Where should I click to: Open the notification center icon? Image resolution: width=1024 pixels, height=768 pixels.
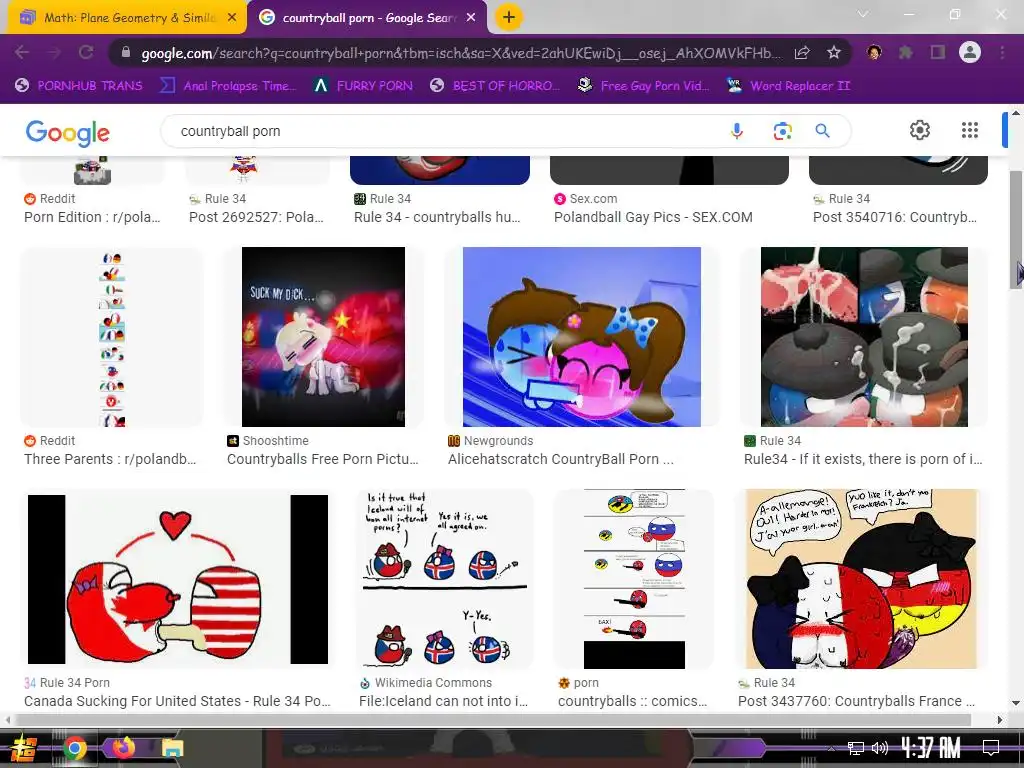(991, 748)
